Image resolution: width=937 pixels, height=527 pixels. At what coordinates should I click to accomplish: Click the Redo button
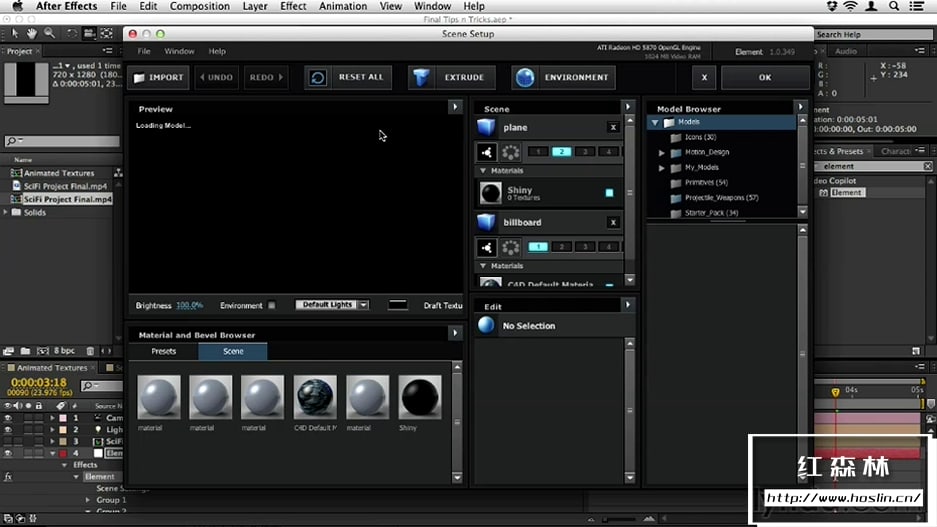[x=266, y=78]
